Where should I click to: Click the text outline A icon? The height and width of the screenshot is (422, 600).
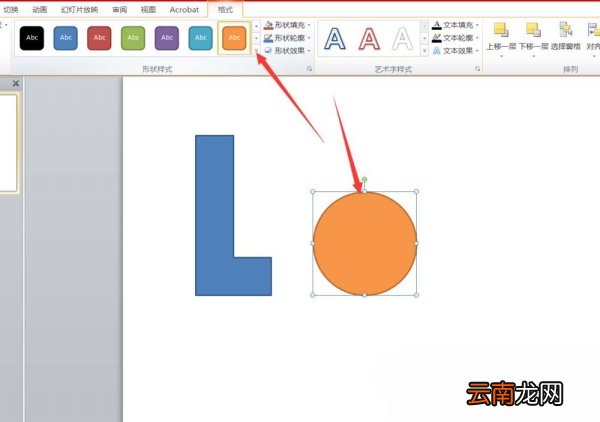pos(437,38)
